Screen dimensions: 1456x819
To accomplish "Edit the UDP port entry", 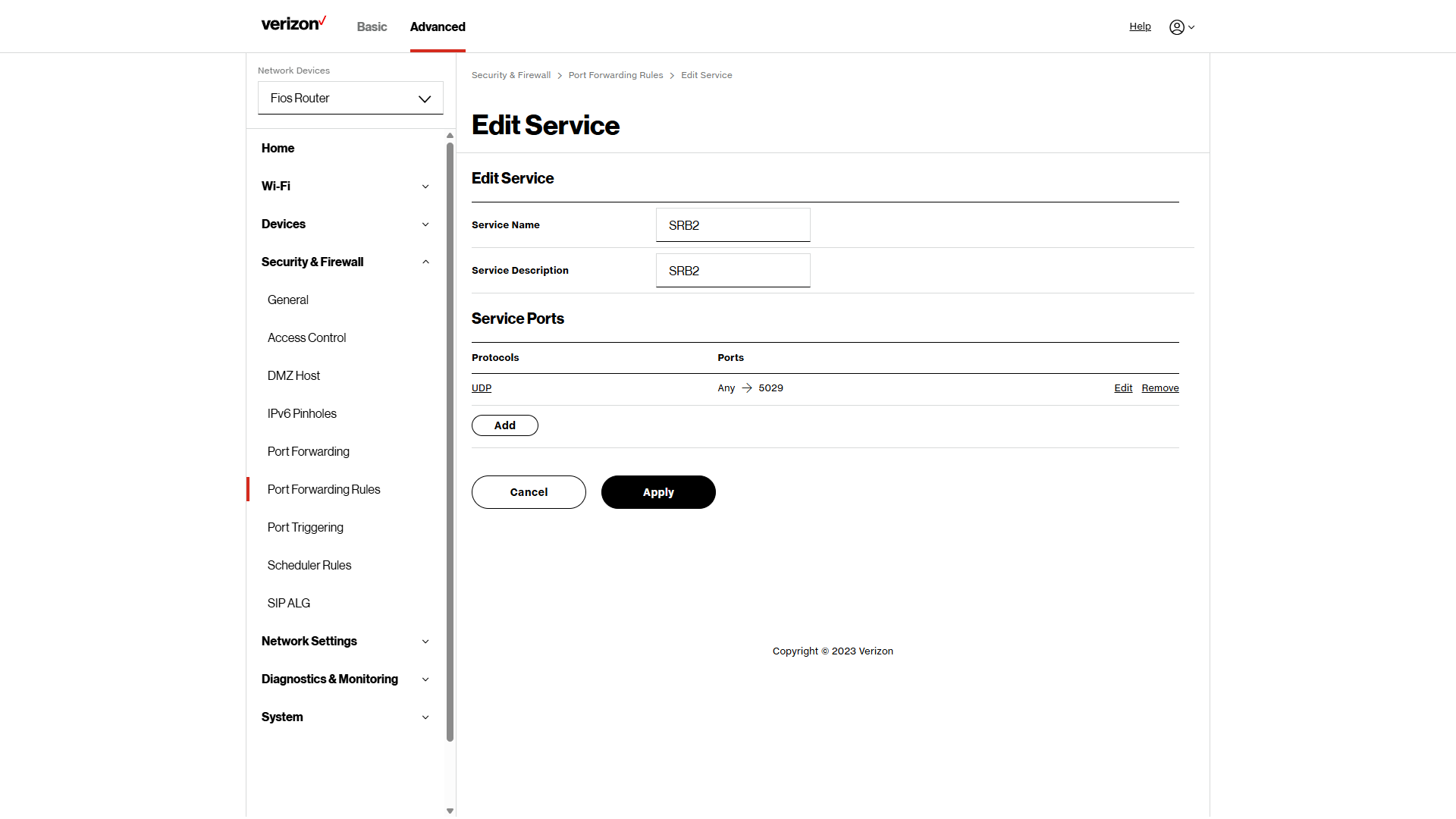I will tap(1123, 388).
